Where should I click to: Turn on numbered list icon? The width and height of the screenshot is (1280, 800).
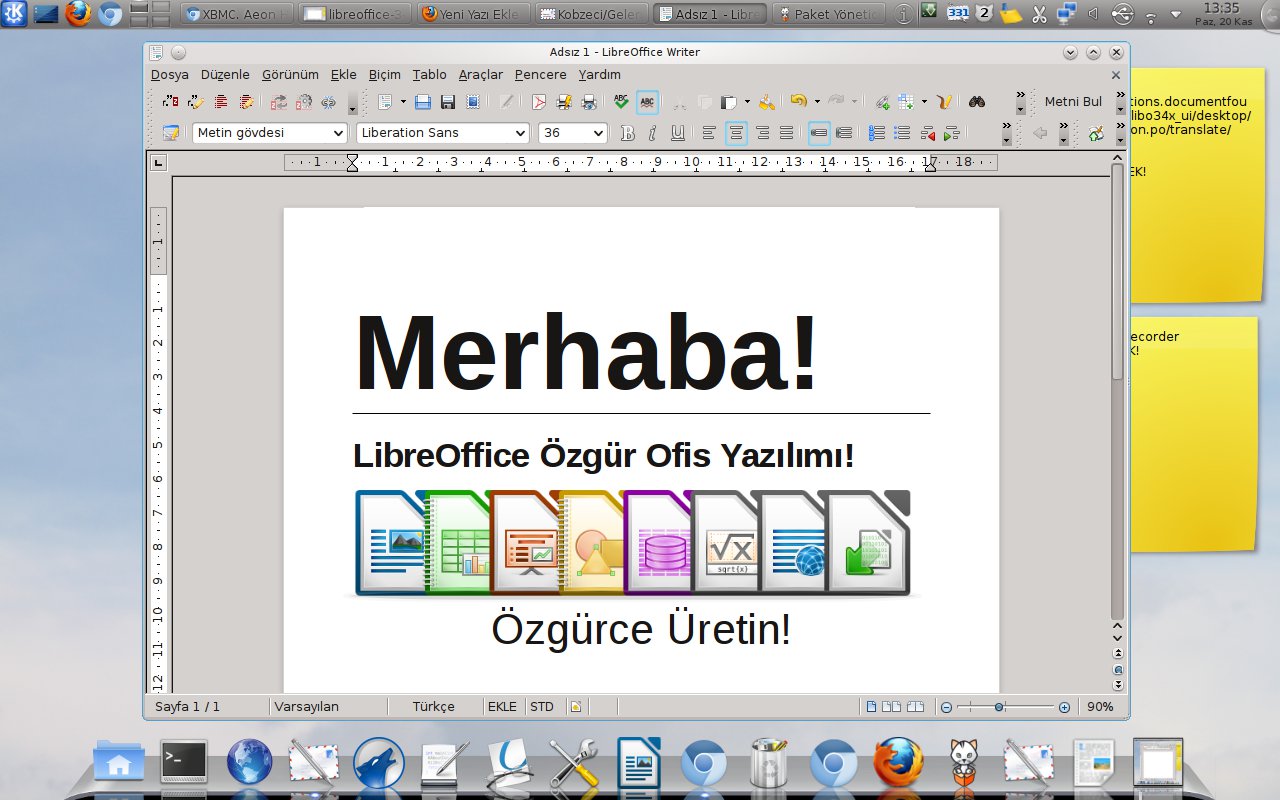[876, 132]
